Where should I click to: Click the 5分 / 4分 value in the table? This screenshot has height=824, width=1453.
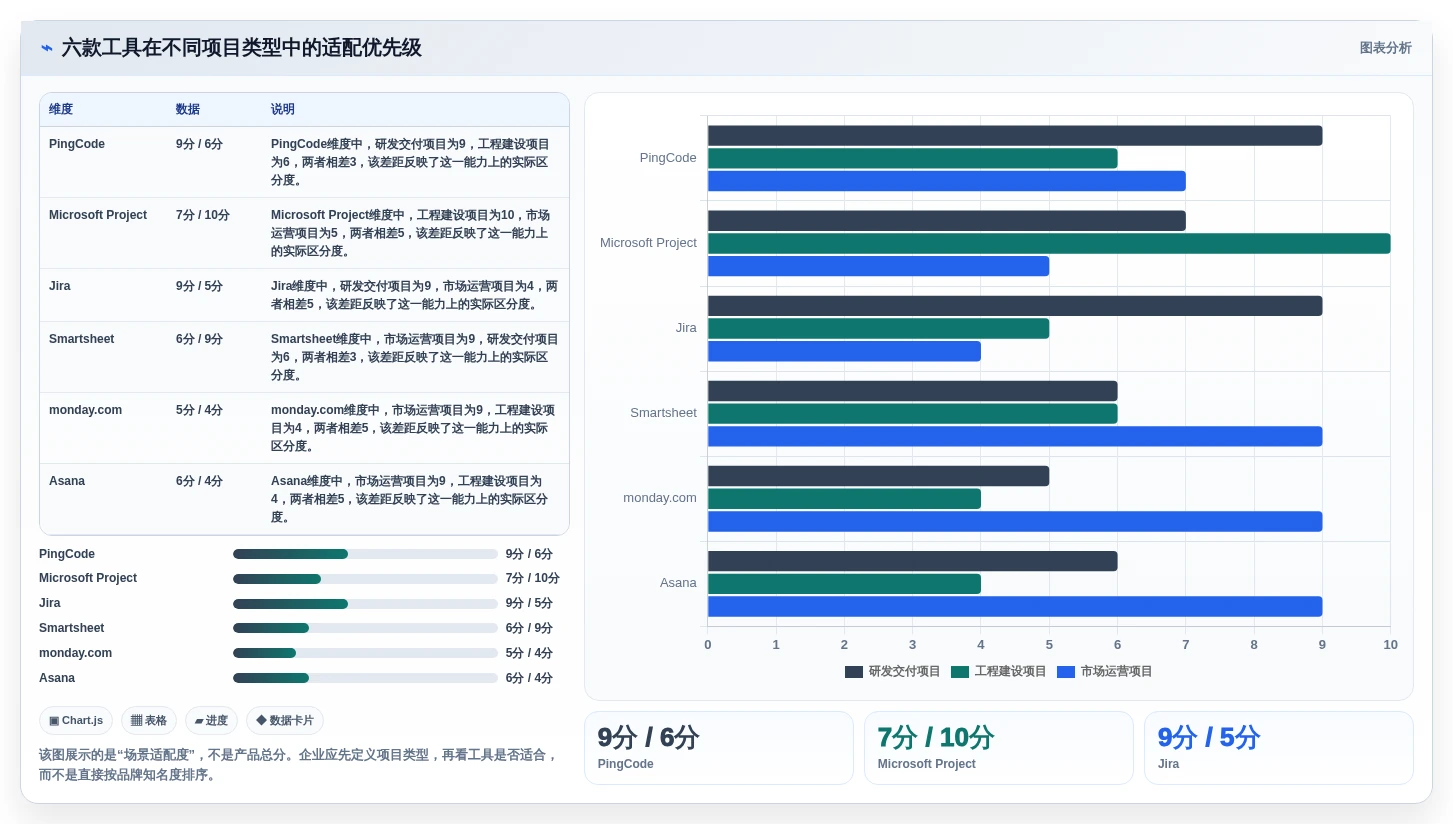[x=199, y=410]
